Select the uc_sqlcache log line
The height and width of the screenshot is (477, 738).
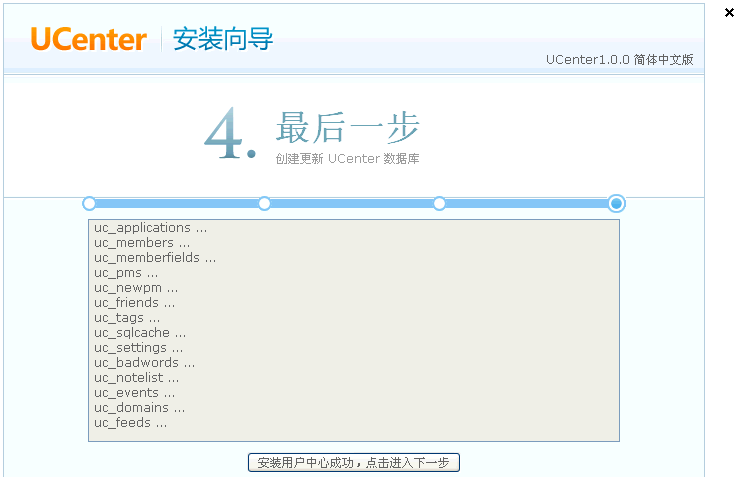(140, 333)
